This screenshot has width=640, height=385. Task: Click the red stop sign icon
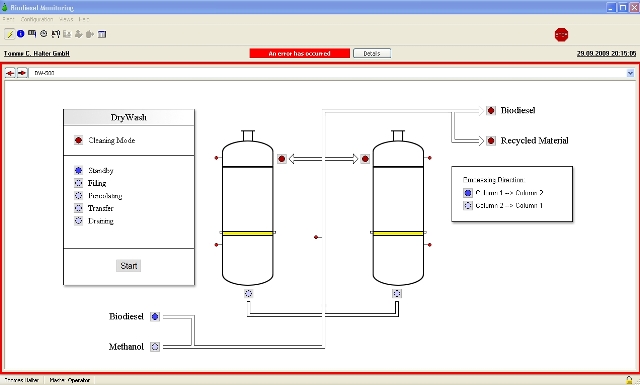click(x=561, y=35)
